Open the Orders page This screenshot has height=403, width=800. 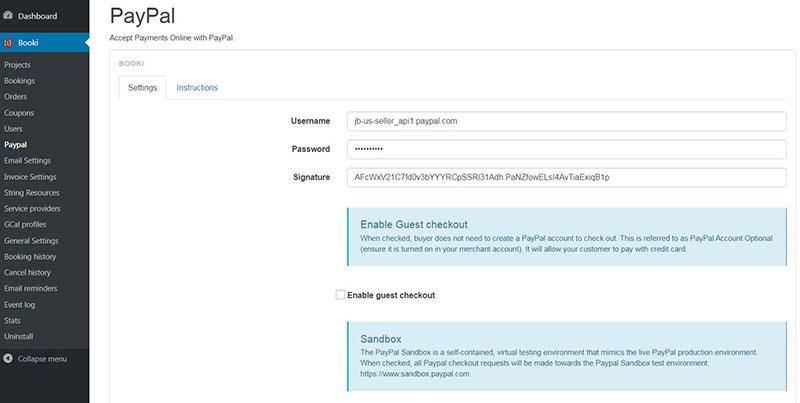(15, 96)
